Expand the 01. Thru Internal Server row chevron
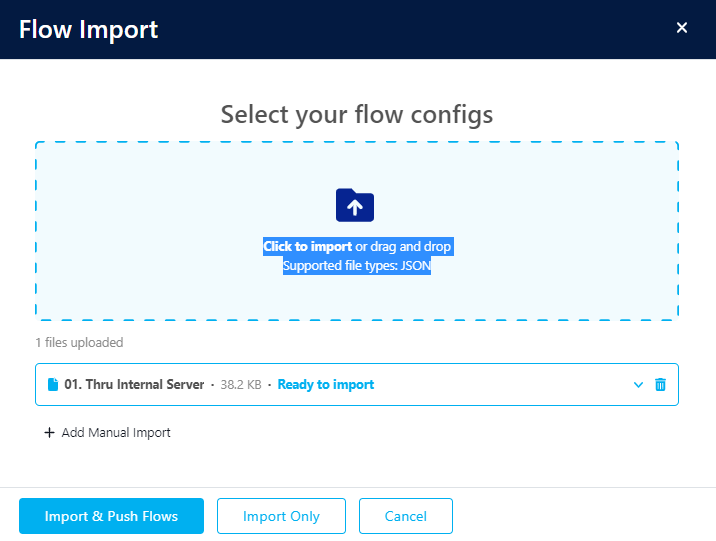 [639, 385]
